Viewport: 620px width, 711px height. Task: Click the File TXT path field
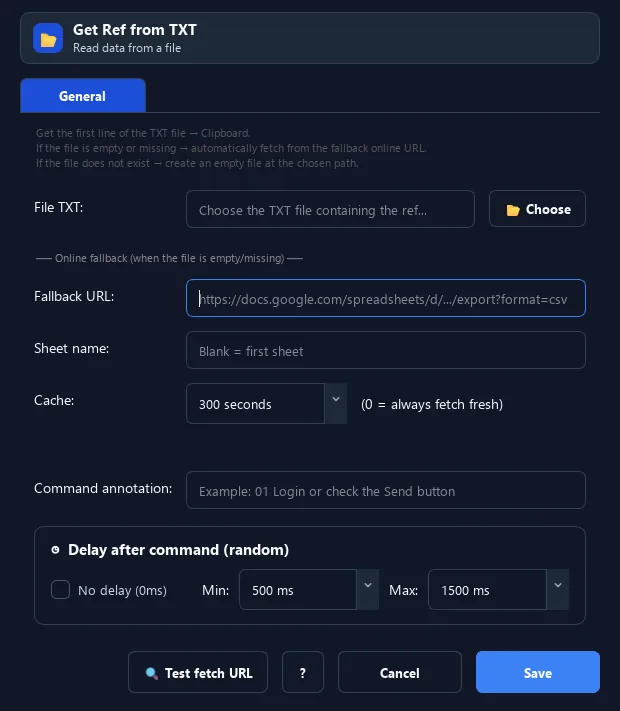pyautogui.click(x=330, y=209)
